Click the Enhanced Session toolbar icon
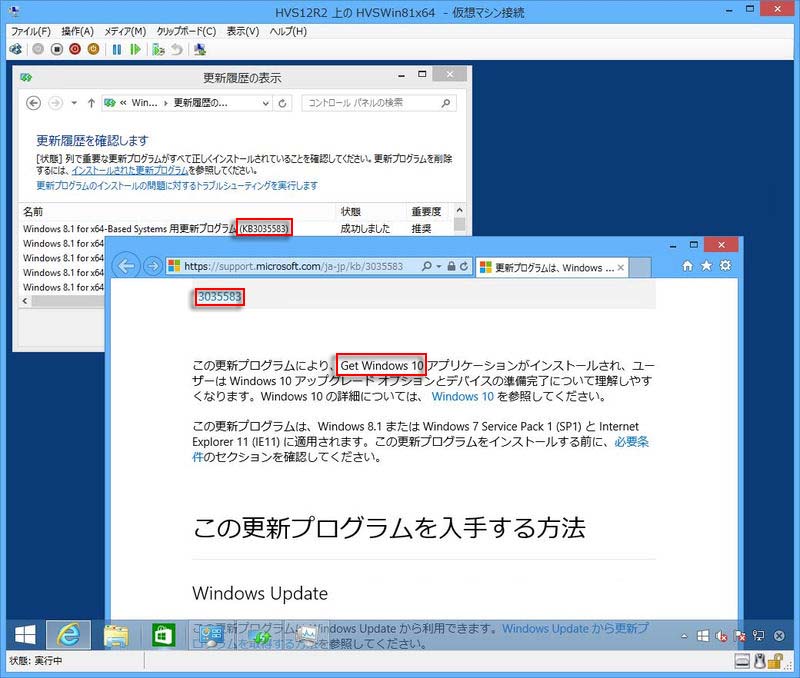 pos(200,49)
